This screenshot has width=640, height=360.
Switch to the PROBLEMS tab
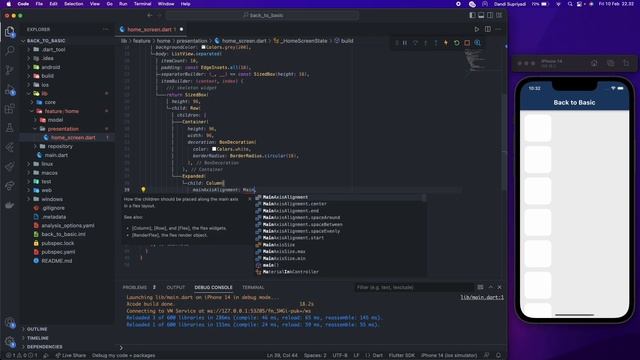click(x=135, y=287)
